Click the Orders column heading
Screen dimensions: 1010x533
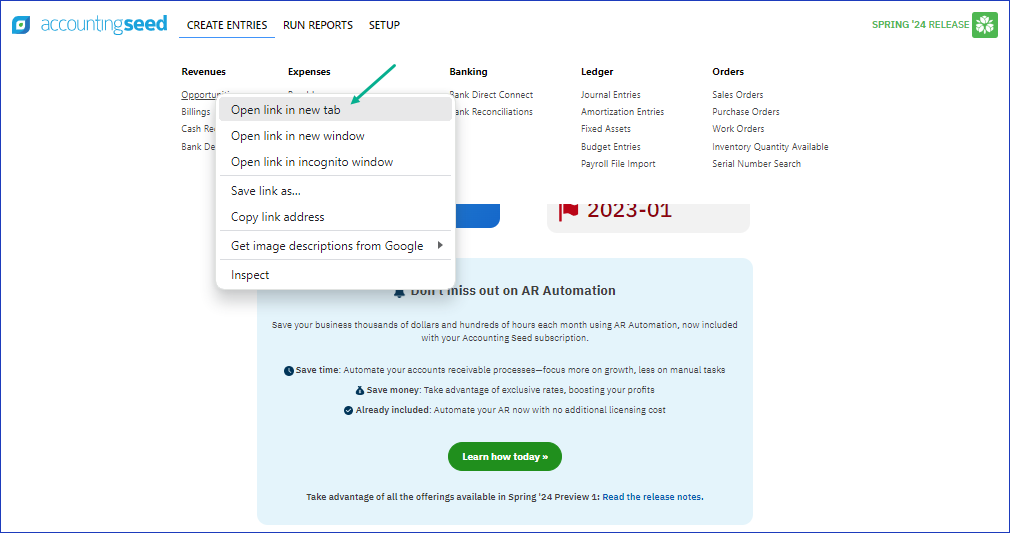pos(728,72)
